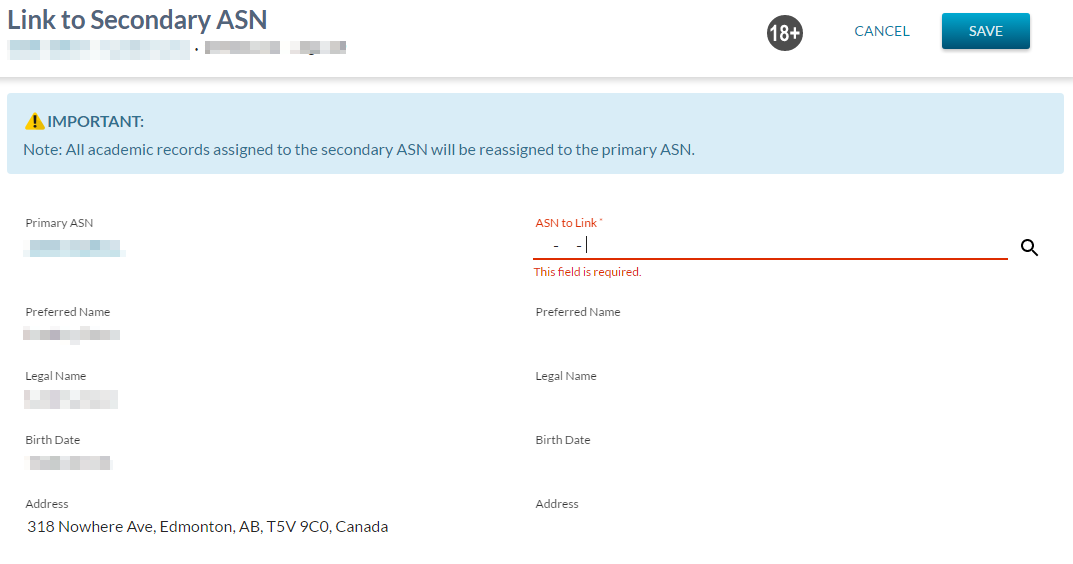
Task: Click the CANCEL link
Action: pyautogui.click(x=881, y=32)
